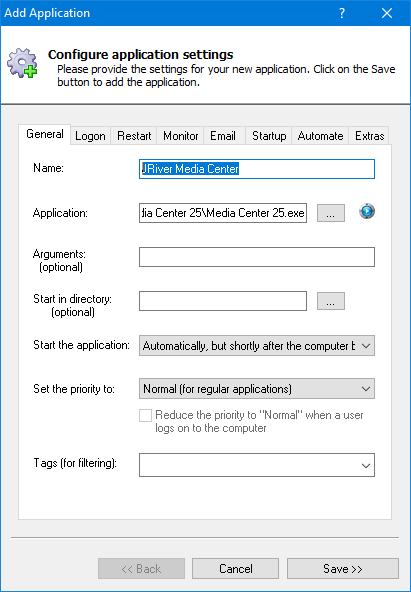Browse for the Start in directory
Viewport: 411px width, 592px height.
pos(331,301)
